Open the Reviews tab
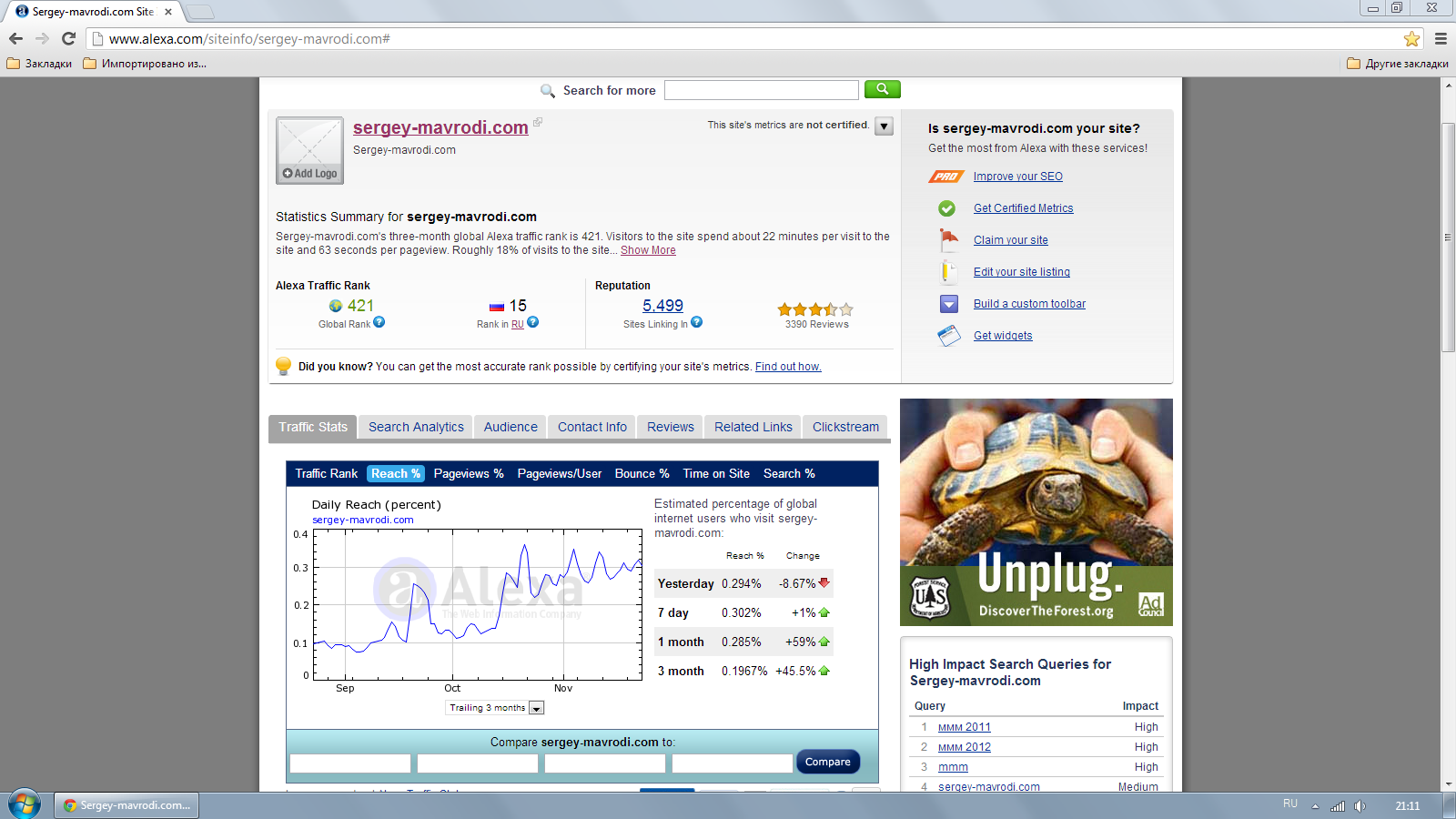1456x819 pixels. (671, 427)
